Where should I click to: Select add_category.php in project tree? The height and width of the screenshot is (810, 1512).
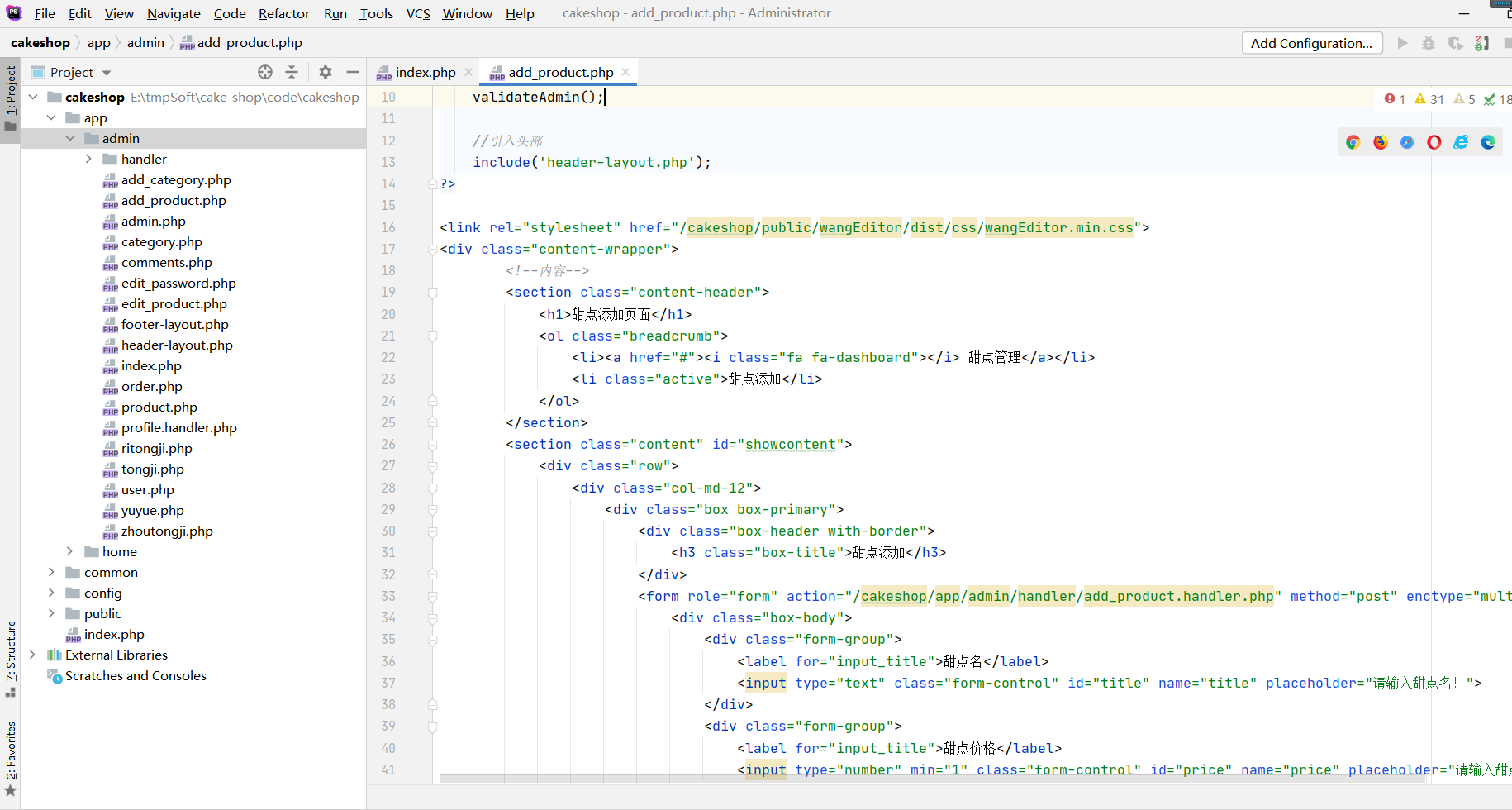tap(176, 179)
